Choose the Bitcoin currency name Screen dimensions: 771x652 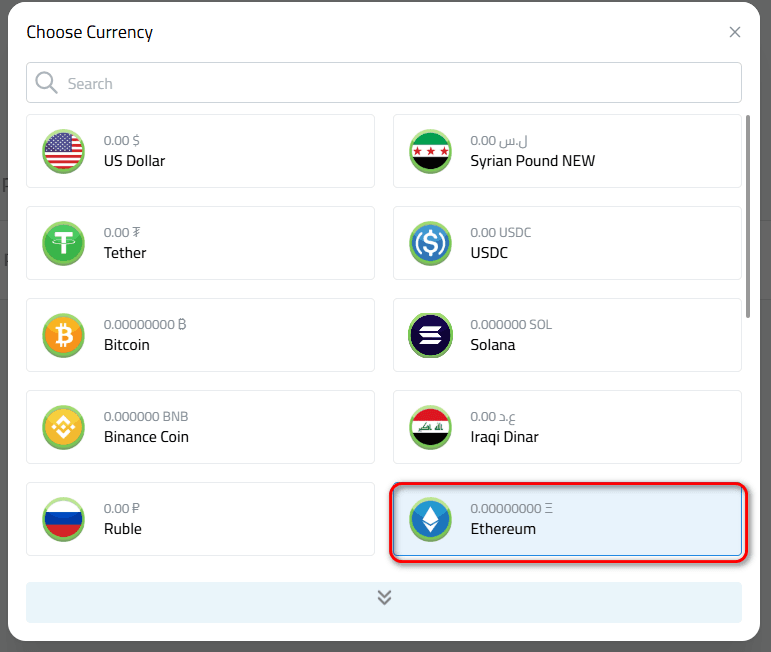(126, 345)
